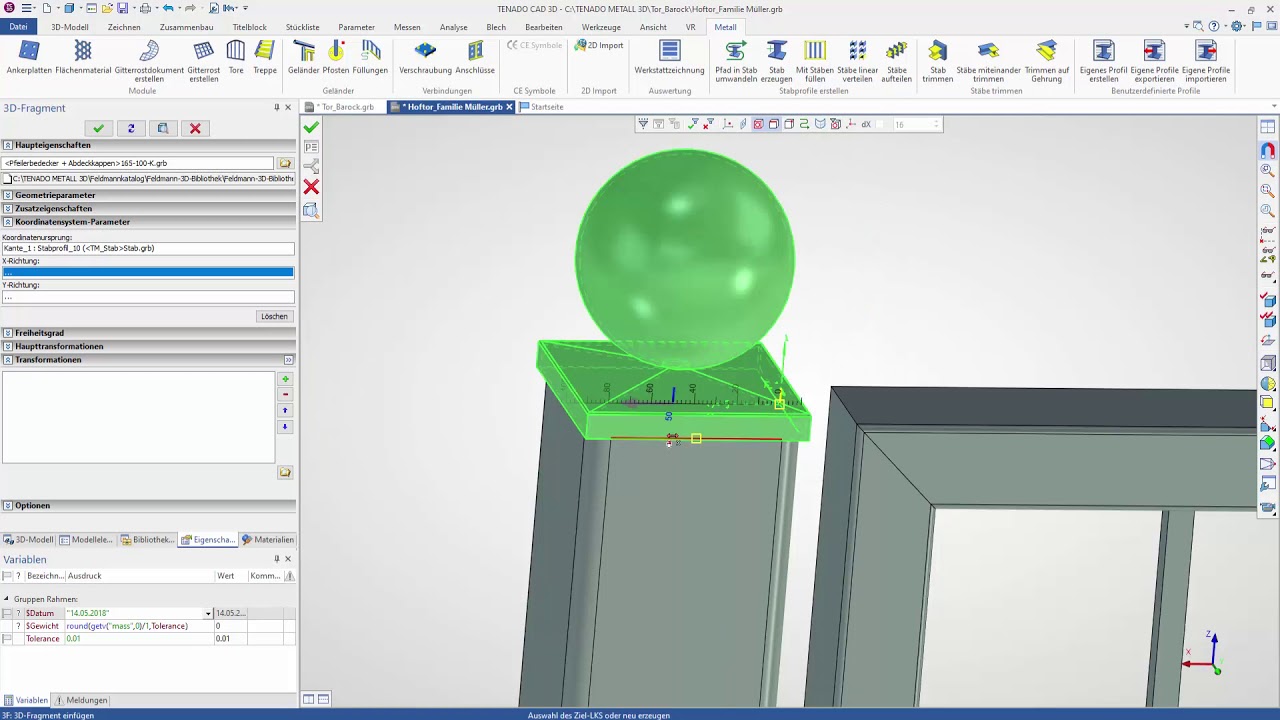Toggle the flag on the $Datum row
1280x720 pixels.
(x=7, y=613)
